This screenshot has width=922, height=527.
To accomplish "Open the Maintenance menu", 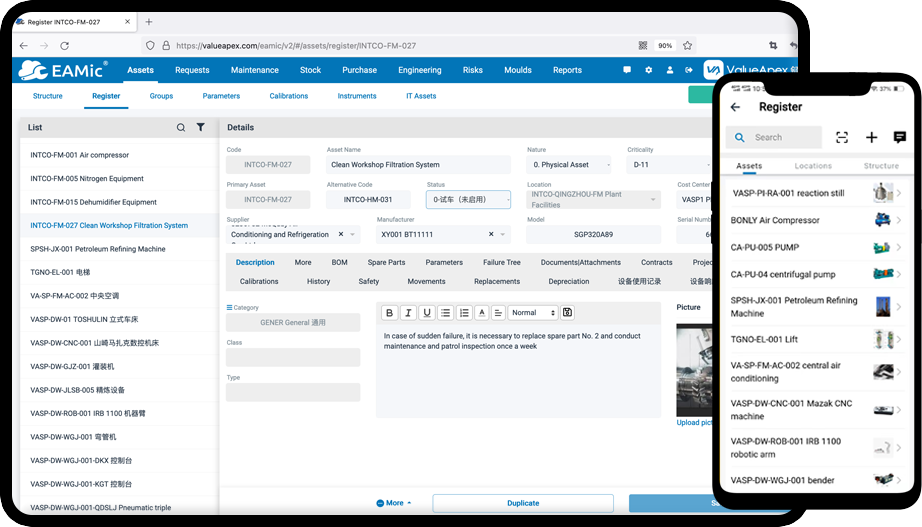I will [x=254, y=70].
